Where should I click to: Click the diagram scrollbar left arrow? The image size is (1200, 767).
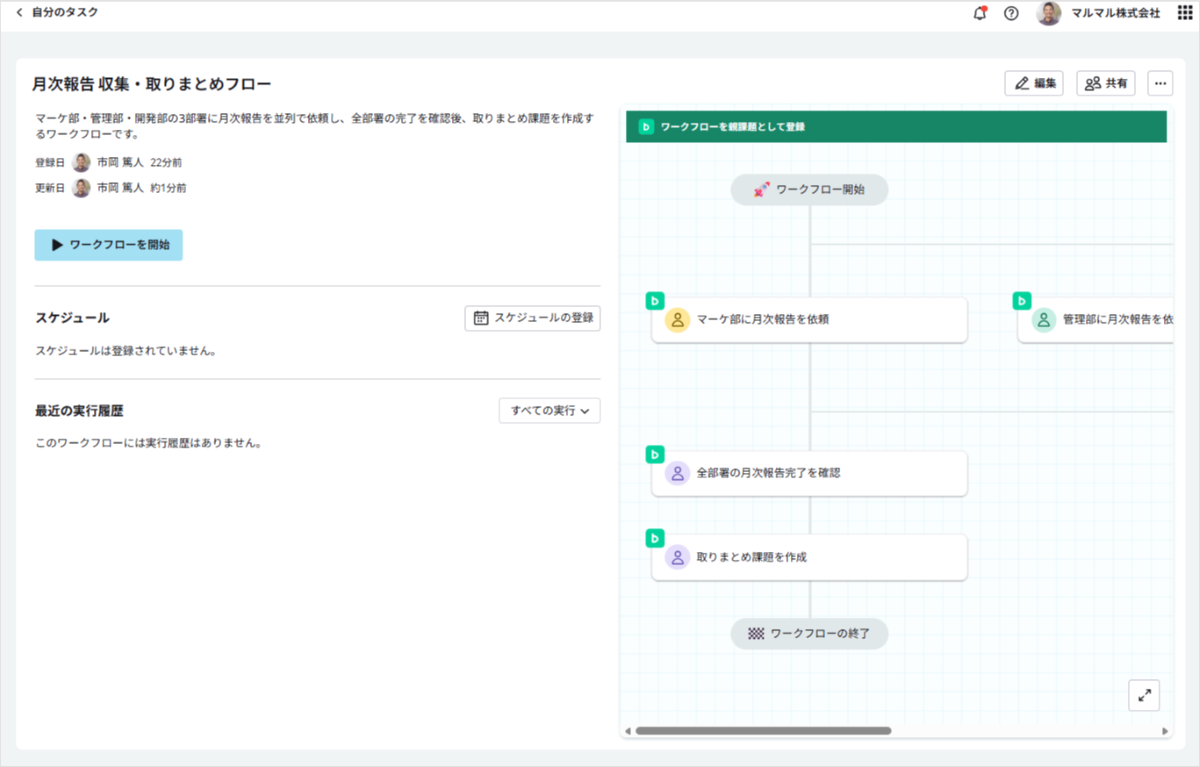(x=626, y=731)
